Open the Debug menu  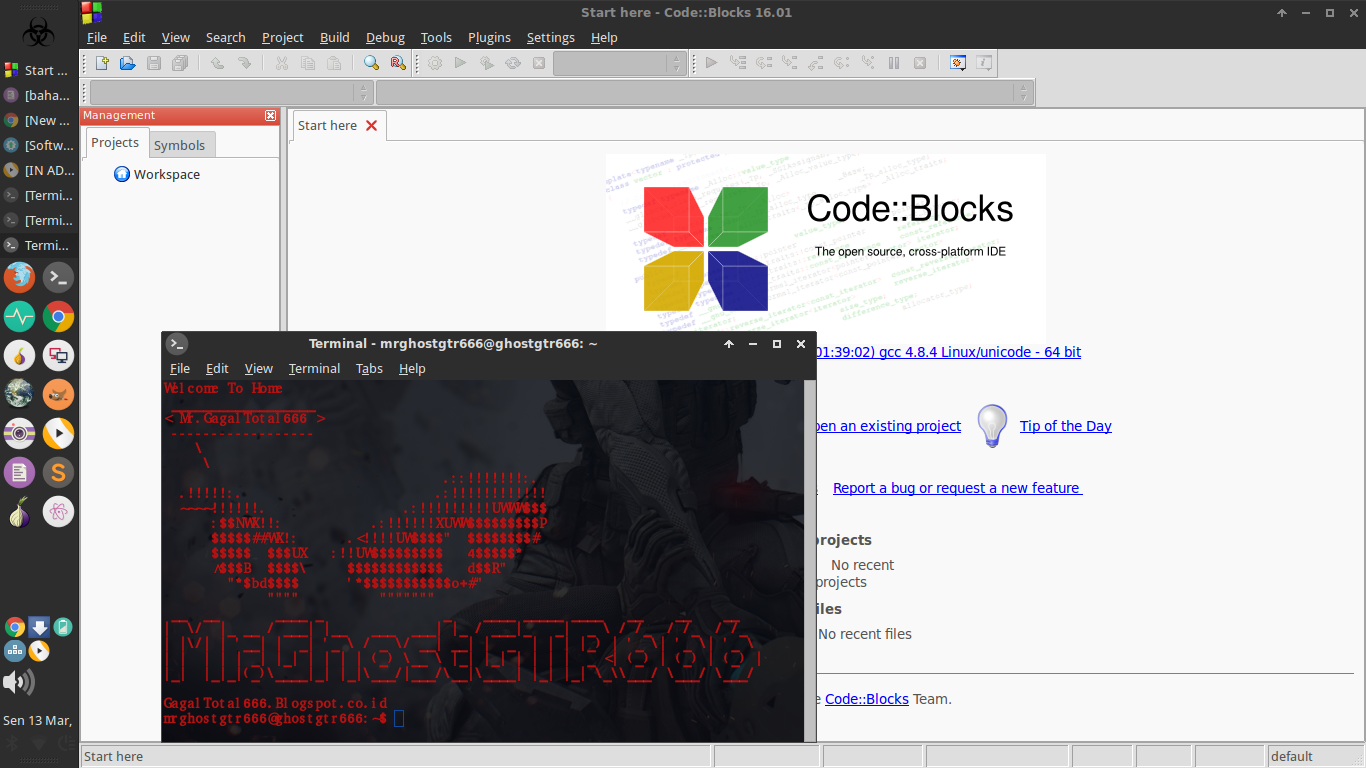click(x=385, y=37)
